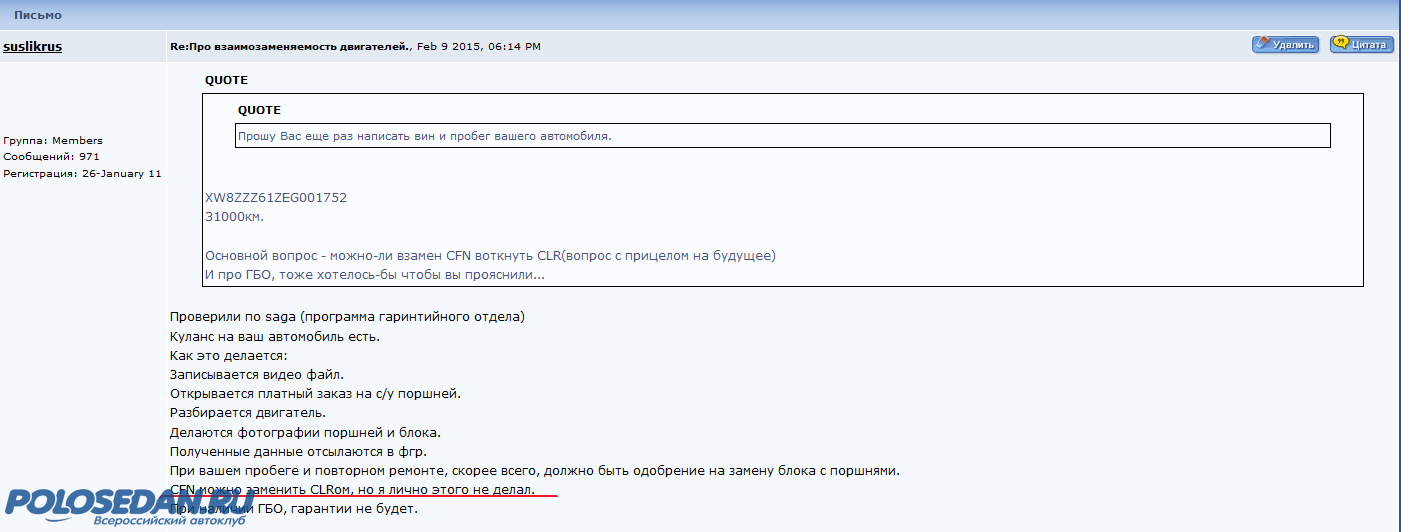This screenshot has height=532, width=1401.
Task: Click the line Проверили по saga
Action: tap(347, 317)
